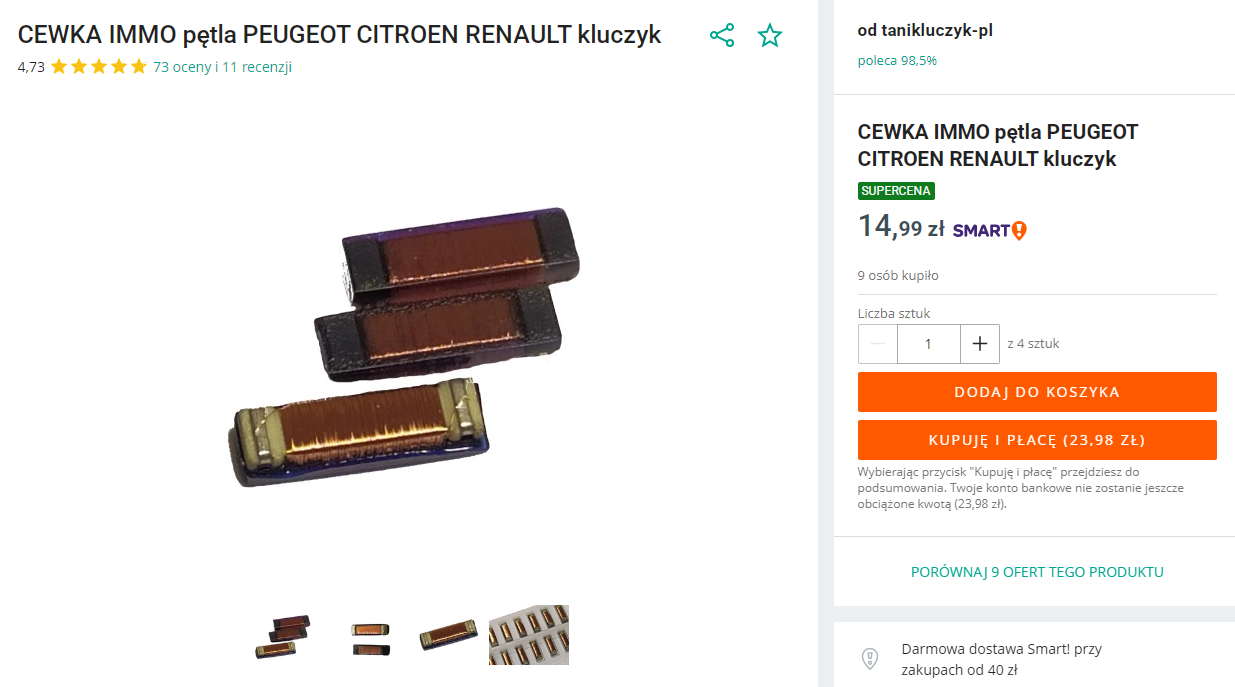Select second thumbnail with two coils
Viewport: 1235px width, 687px height.
[370, 635]
